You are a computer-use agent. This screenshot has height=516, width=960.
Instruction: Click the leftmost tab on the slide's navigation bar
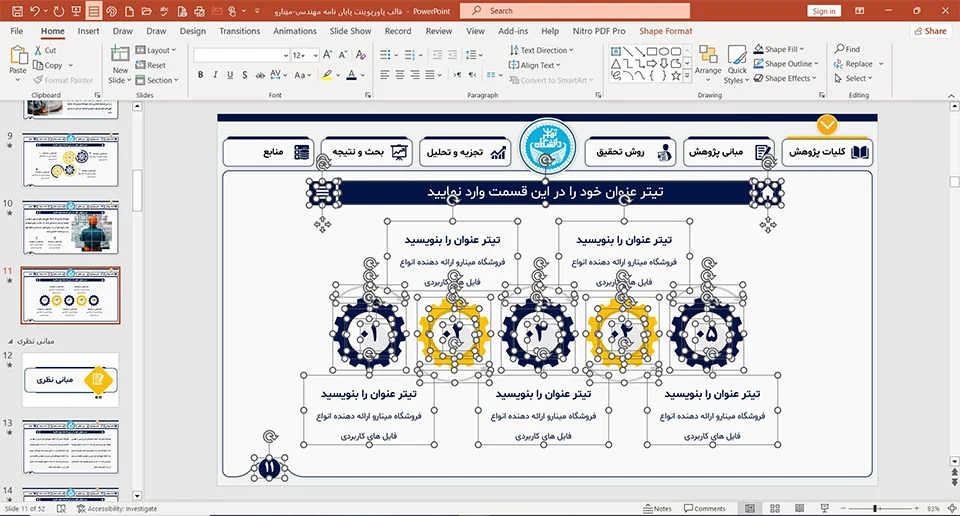pos(268,152)
